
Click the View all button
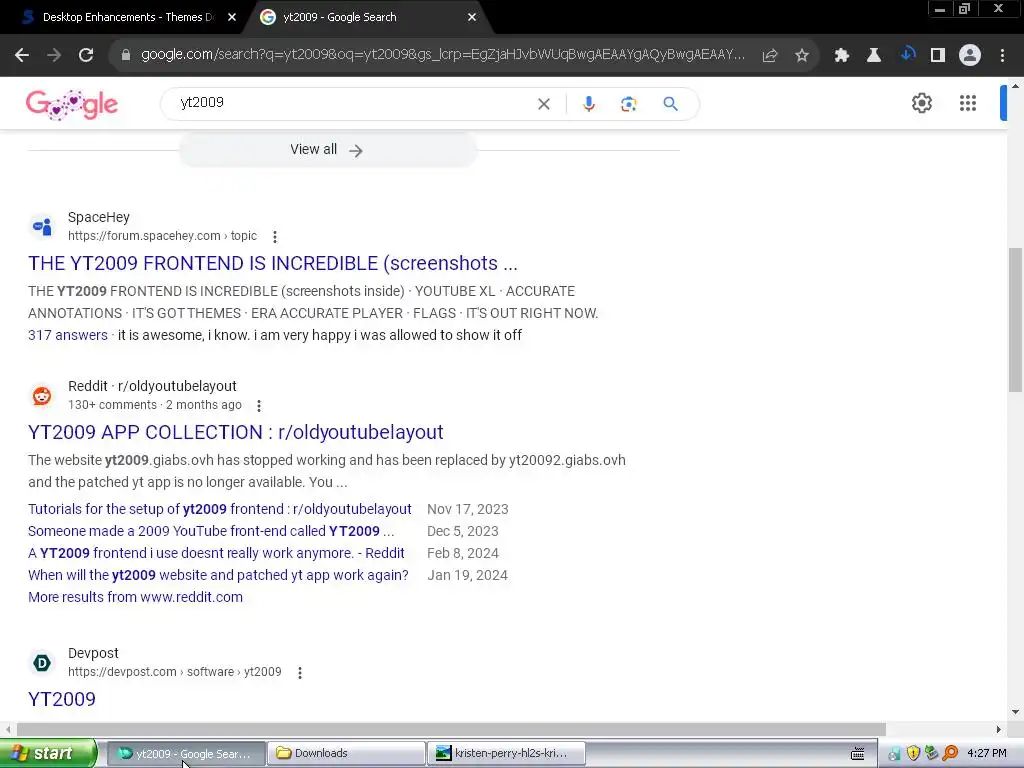[328, 150]
